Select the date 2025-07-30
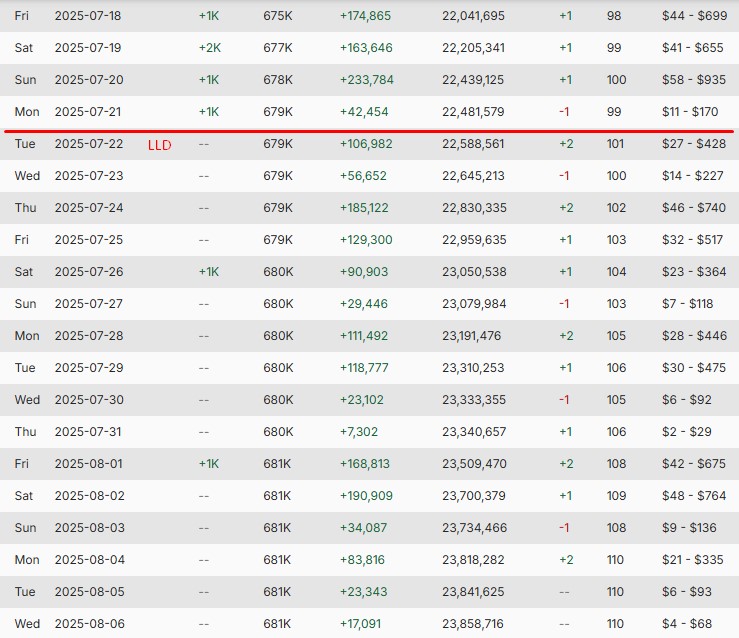Viewport: 739px width, 638px height. point(89,401)
